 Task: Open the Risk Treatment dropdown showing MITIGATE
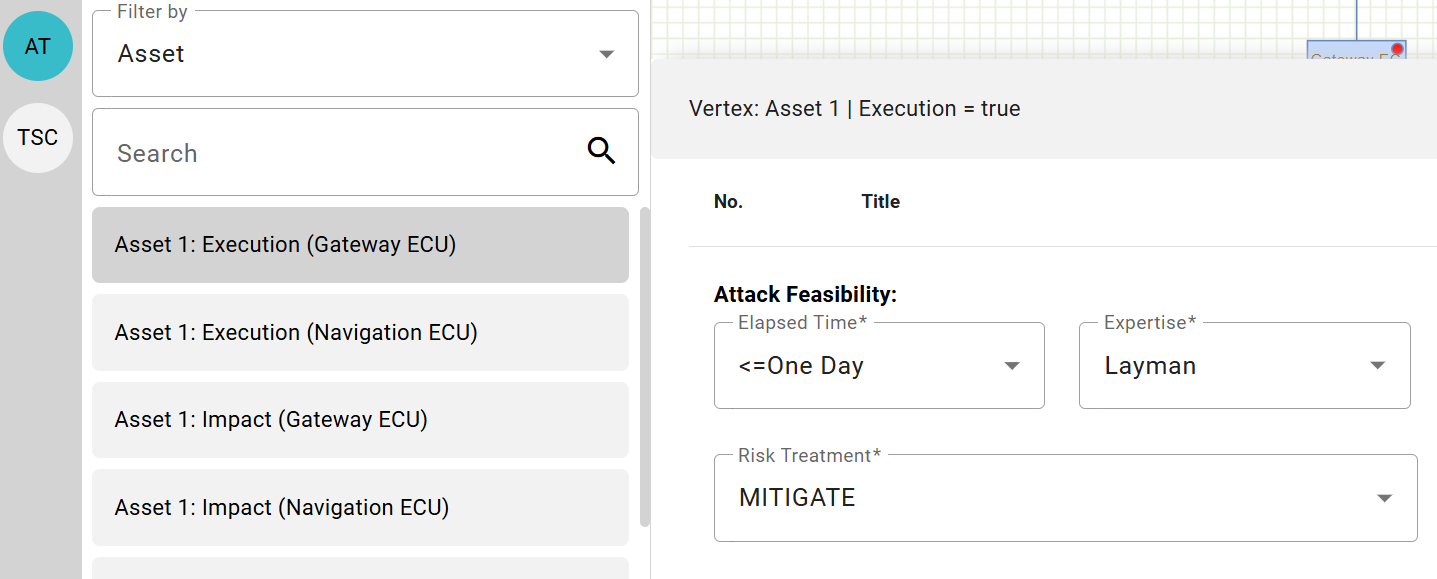1384,497
